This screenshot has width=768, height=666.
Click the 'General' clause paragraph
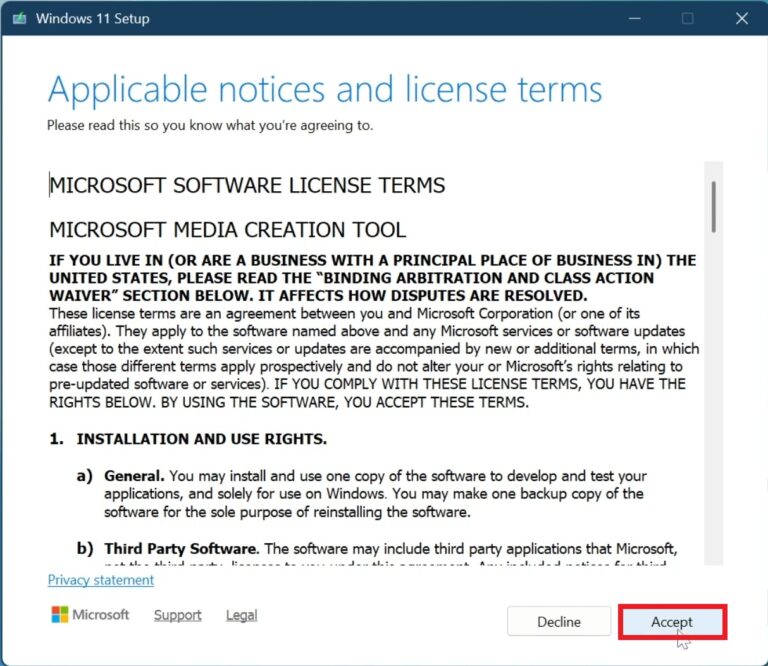(x=375, y=494)
